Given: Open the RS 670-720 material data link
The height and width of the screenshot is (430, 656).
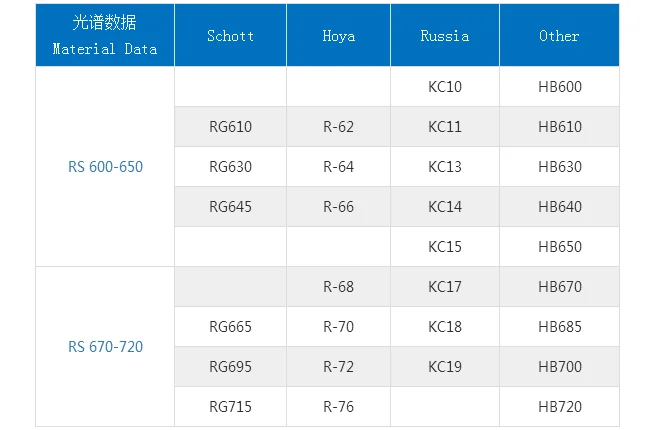Looking at the screenshot, I should 105,347.
